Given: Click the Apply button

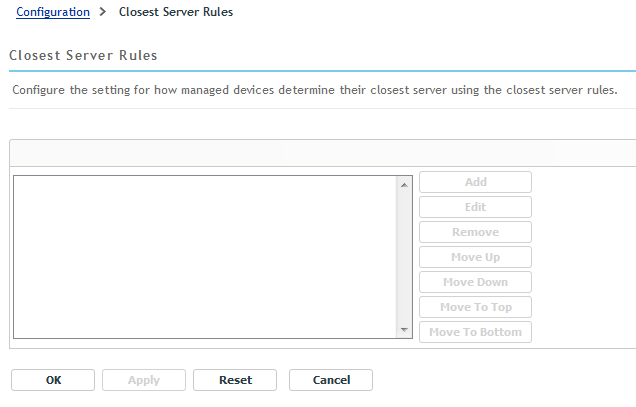Looking at the screenshot, I should pos(144,380).
